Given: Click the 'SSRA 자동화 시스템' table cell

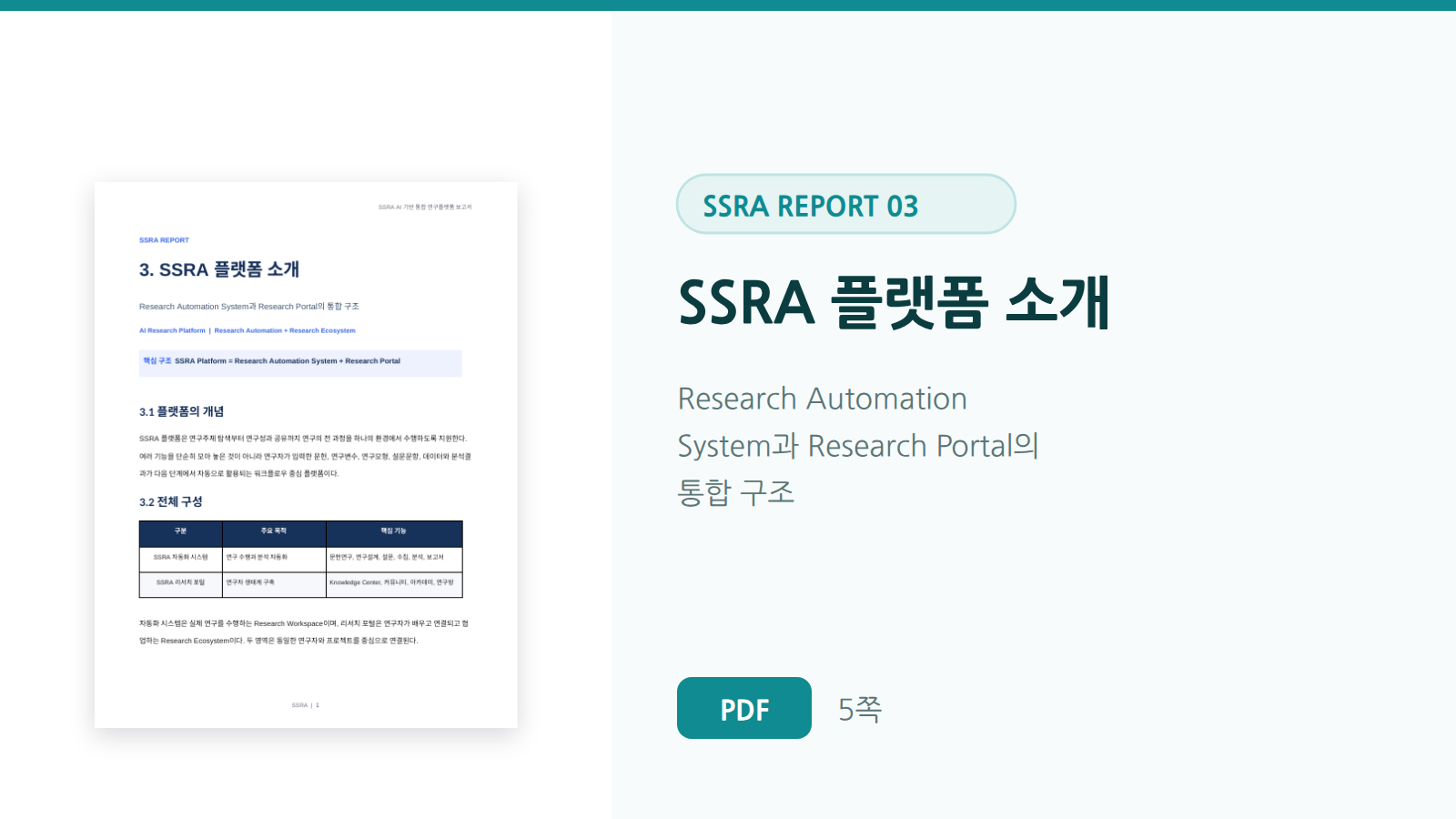Looking at the screenshot, I should pos(181,559).
